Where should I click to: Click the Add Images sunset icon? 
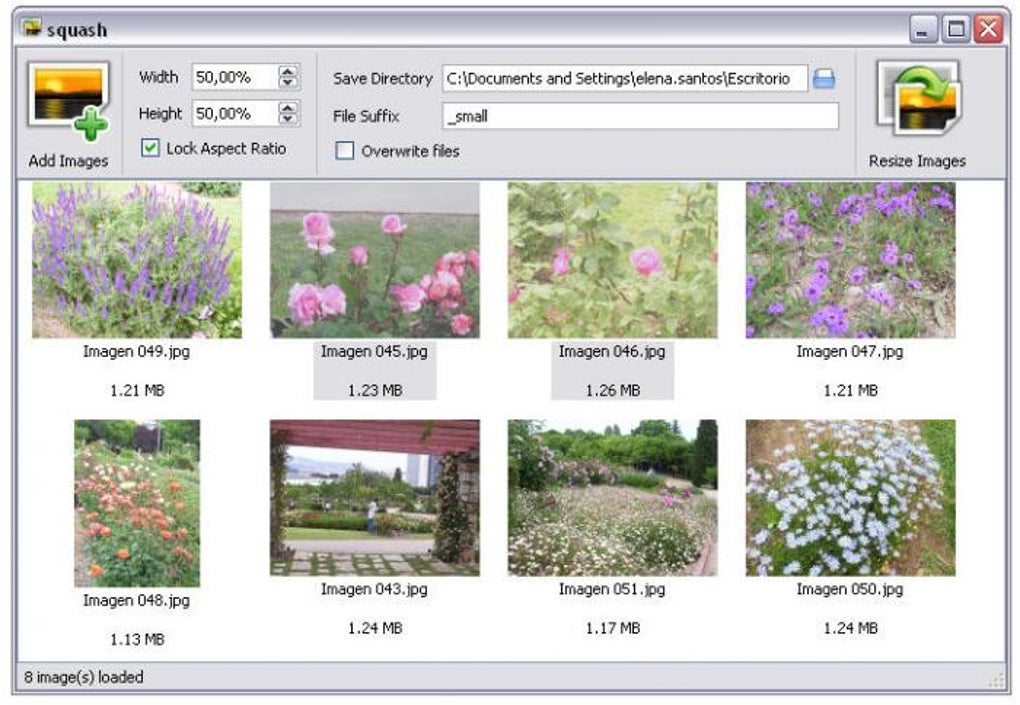coord(68,101)
